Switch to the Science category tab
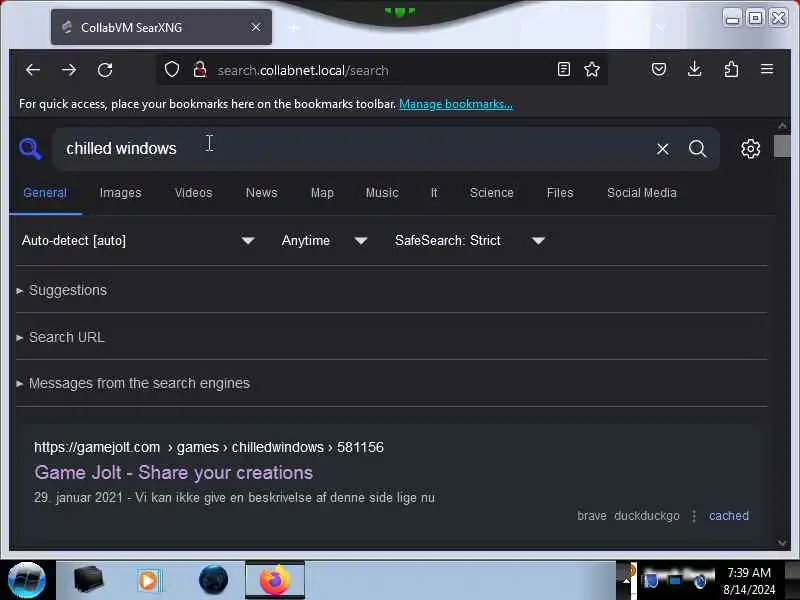The height and width of the screenshot is (600, 800). coord(492,193)
